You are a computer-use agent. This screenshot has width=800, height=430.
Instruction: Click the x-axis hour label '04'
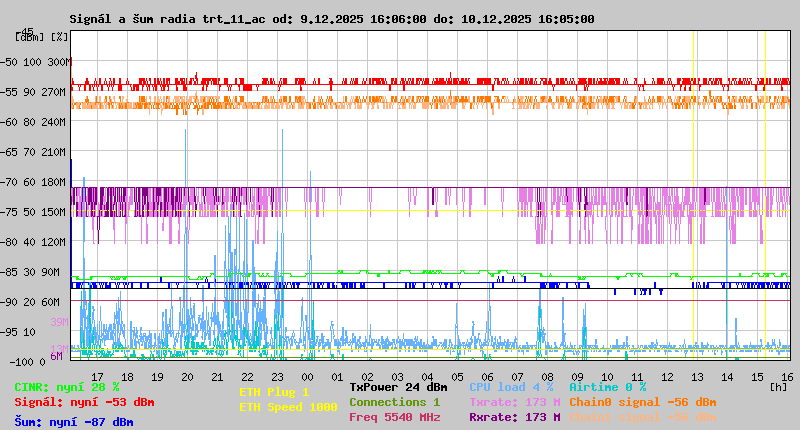(428, 377)
